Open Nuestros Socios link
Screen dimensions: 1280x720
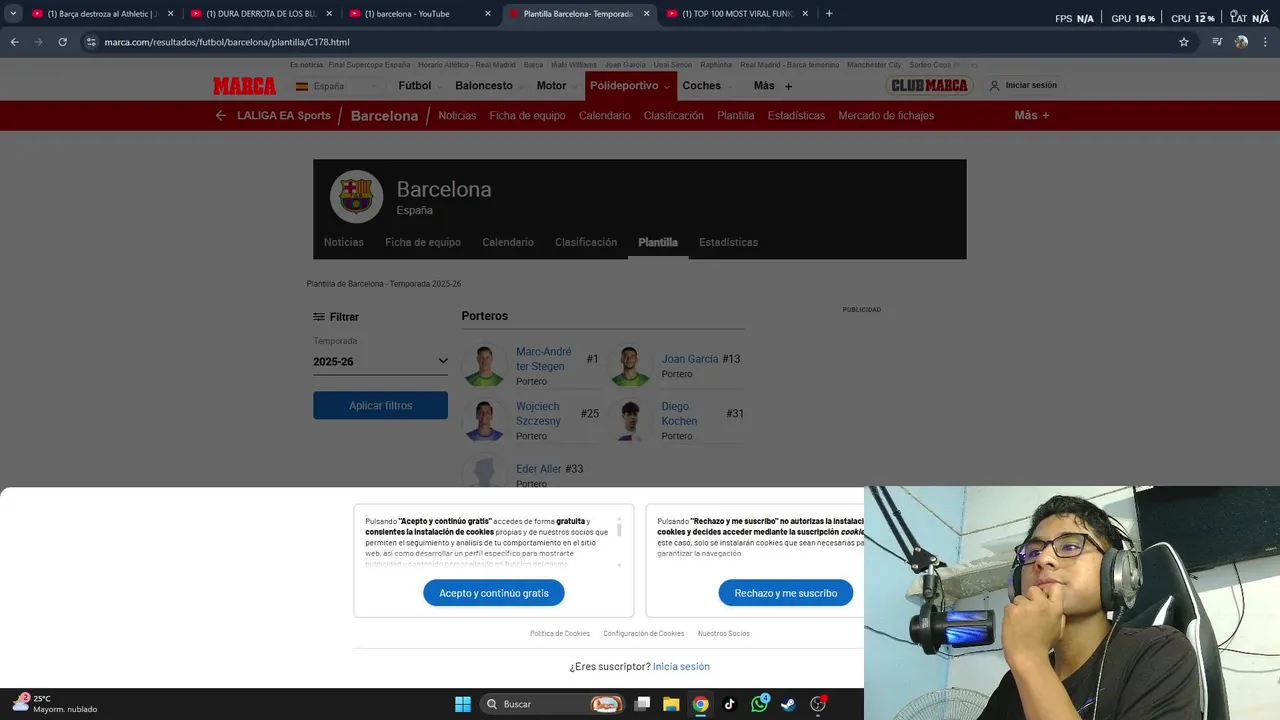click(724, 633)
